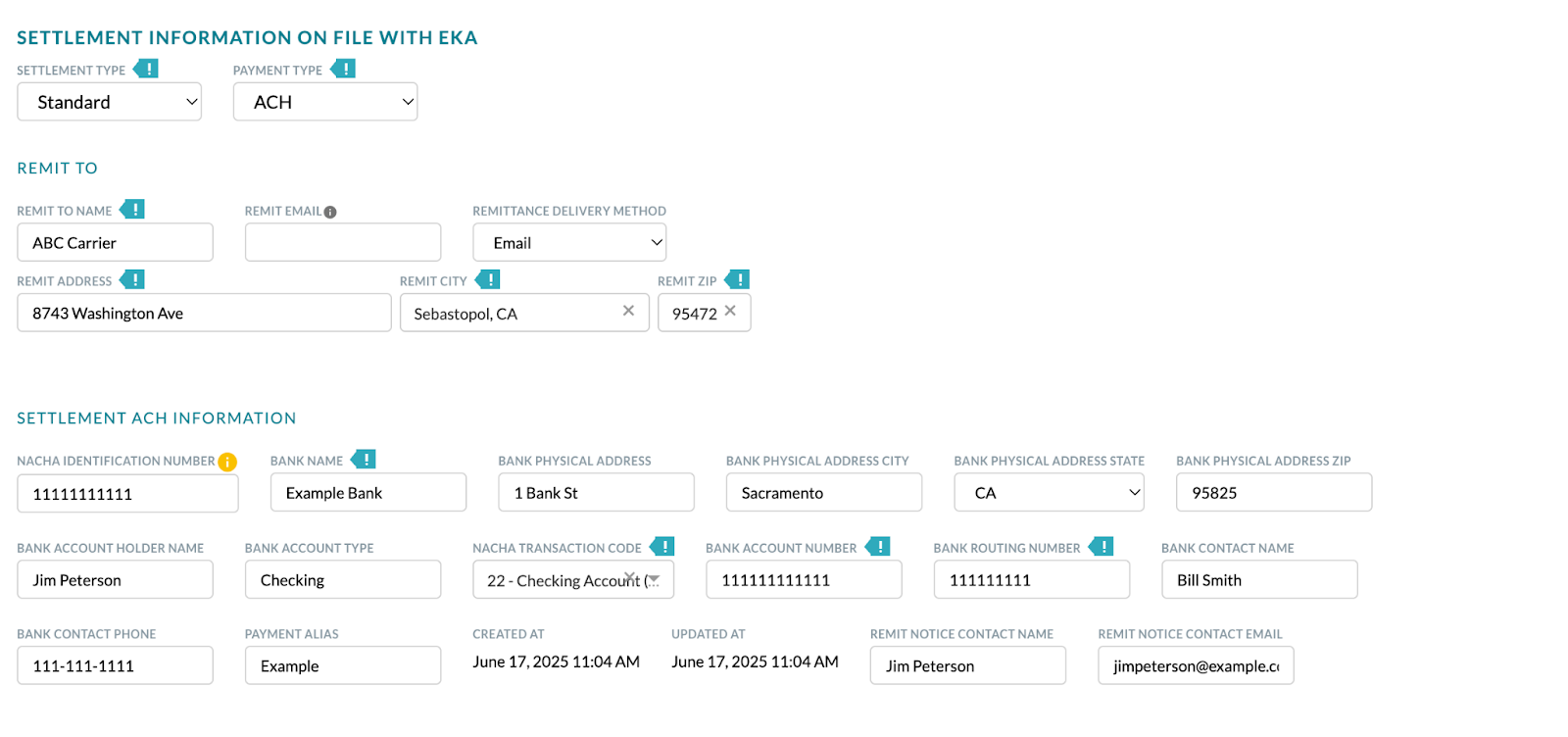Click the Bank Account Type label
Image resolution: width=1568 pixels, height=737 pixels.
click(309, 548)
